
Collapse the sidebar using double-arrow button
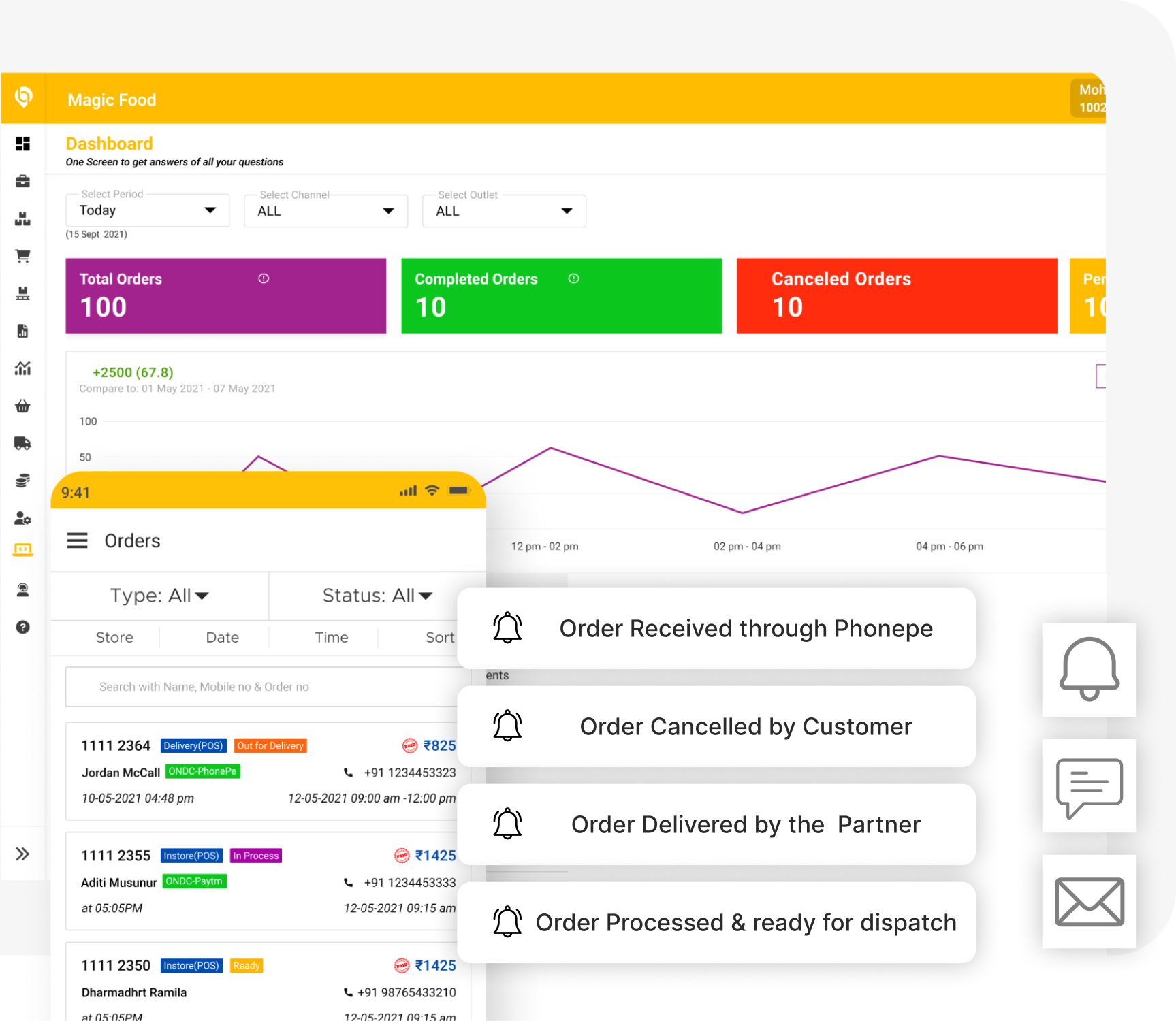pos(22,853)
